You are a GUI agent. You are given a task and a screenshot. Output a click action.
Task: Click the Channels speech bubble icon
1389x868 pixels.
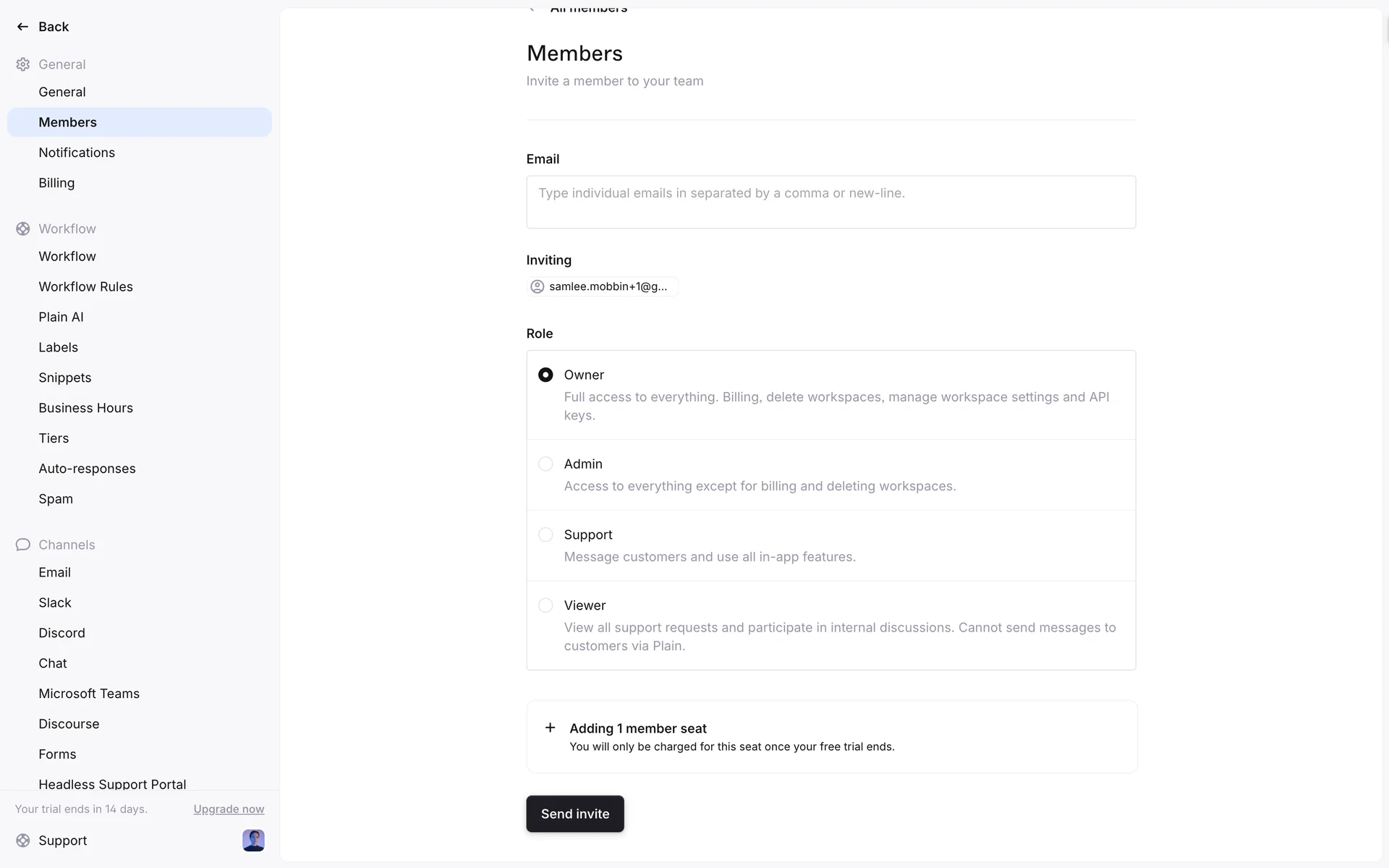point(23,545)
